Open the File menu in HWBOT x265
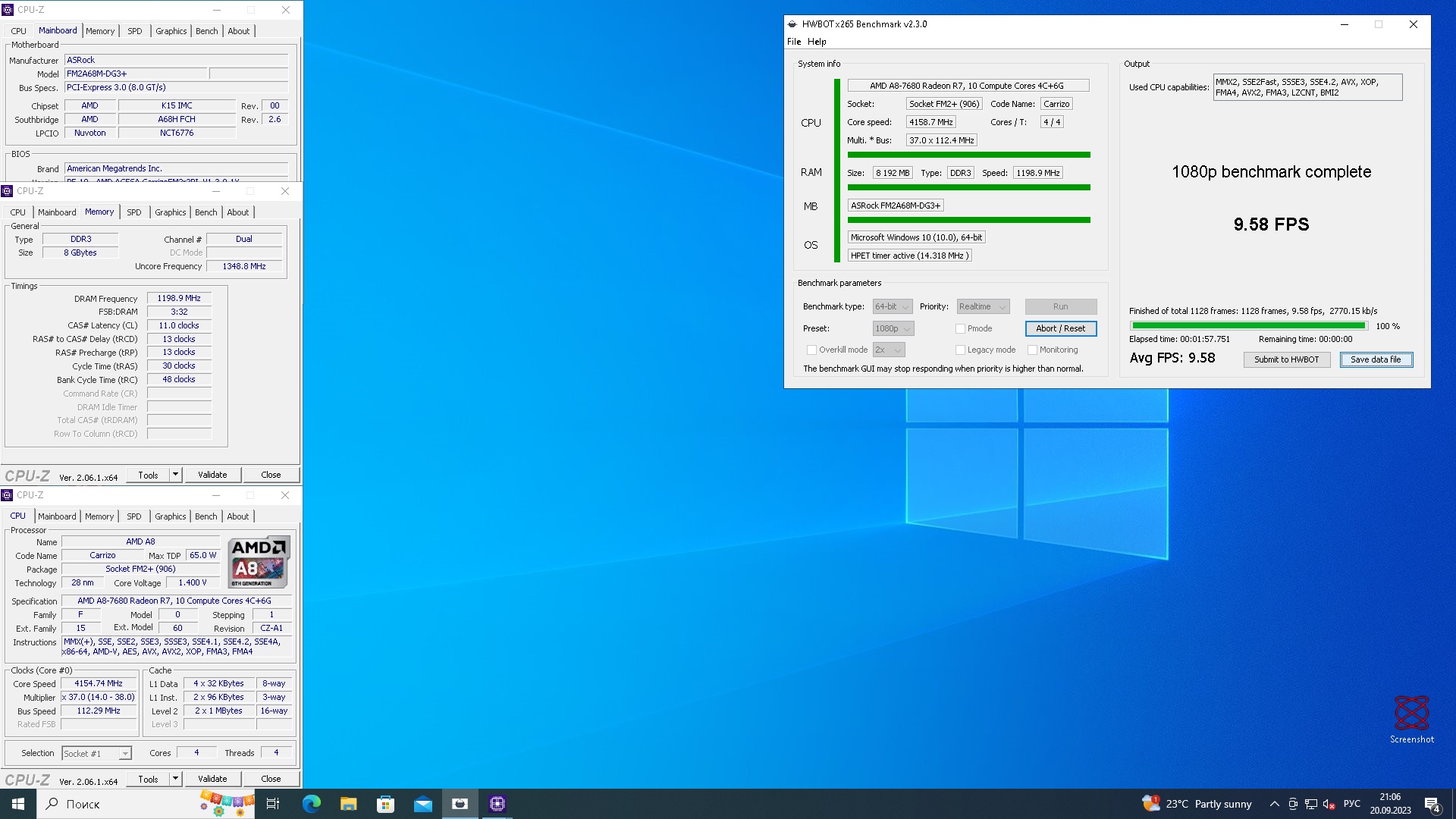 (x=794, y=42)
